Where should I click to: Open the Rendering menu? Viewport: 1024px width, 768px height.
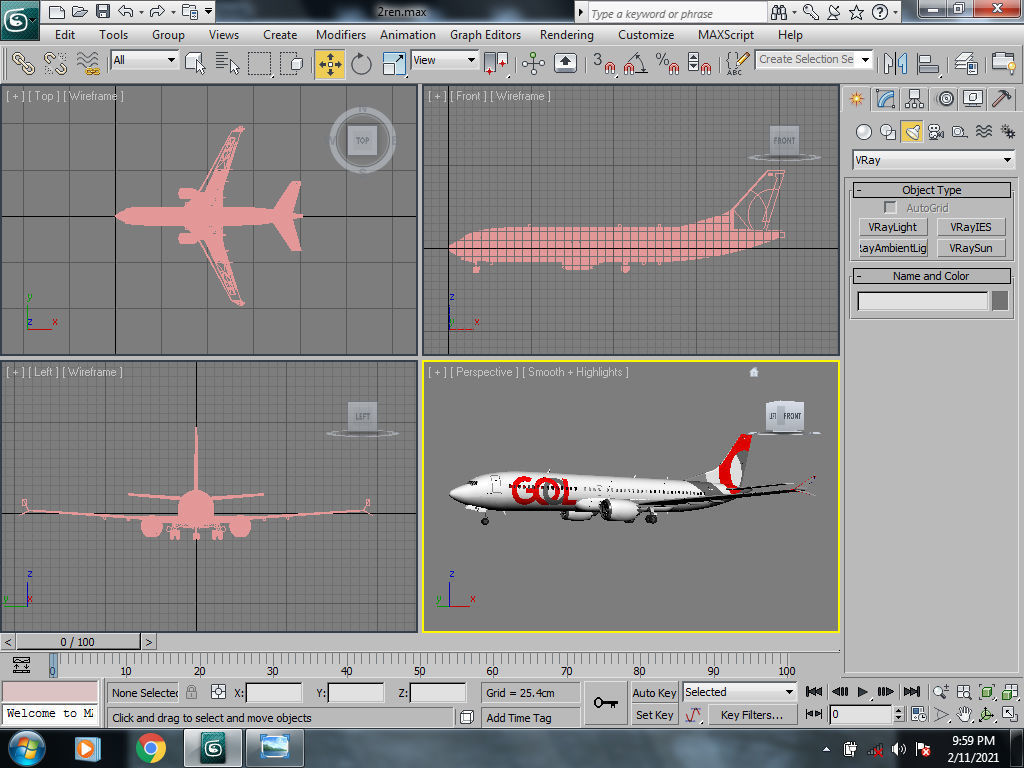(566, 35)
